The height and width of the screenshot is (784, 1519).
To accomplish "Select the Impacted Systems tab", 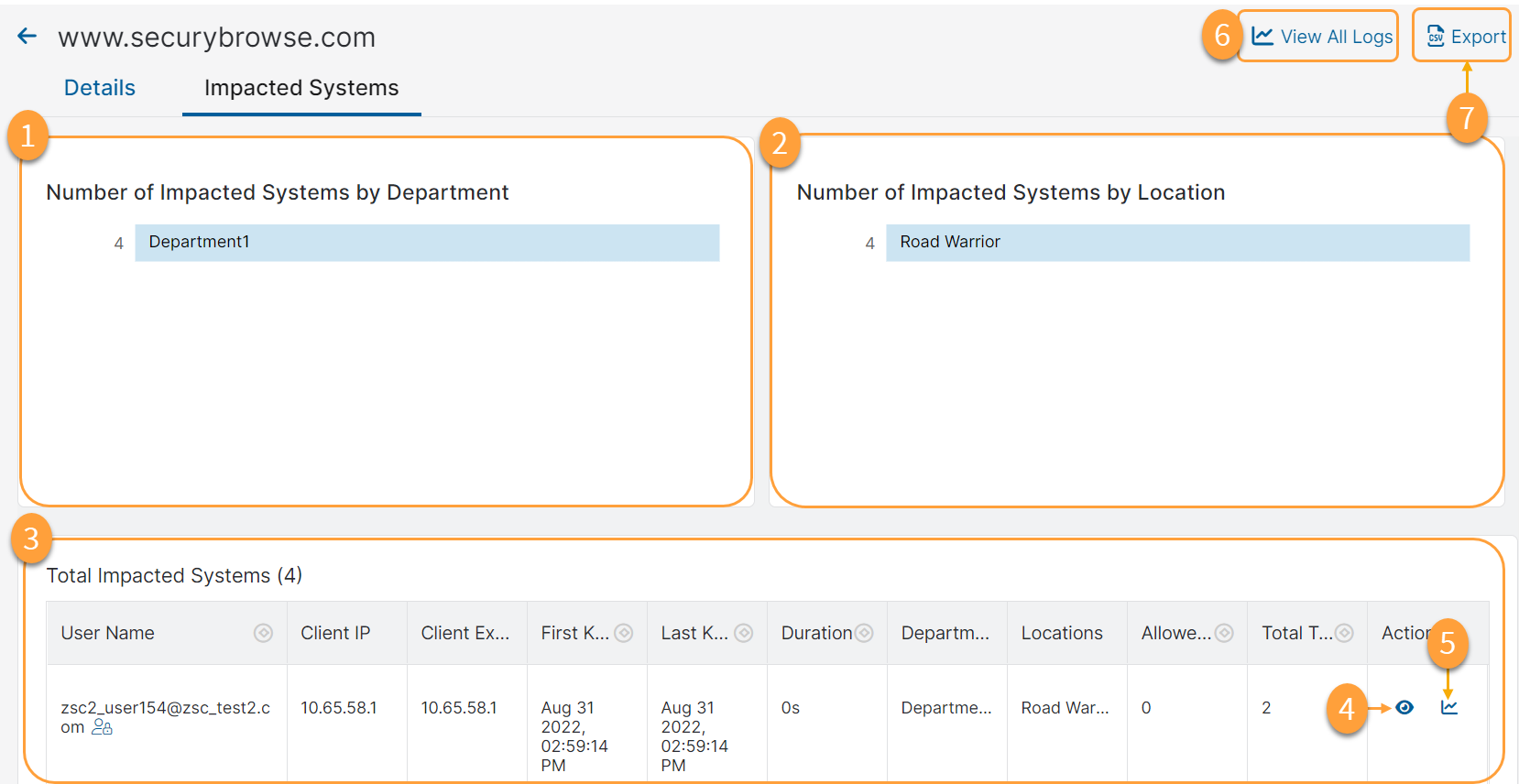I will tap(301, 88).
